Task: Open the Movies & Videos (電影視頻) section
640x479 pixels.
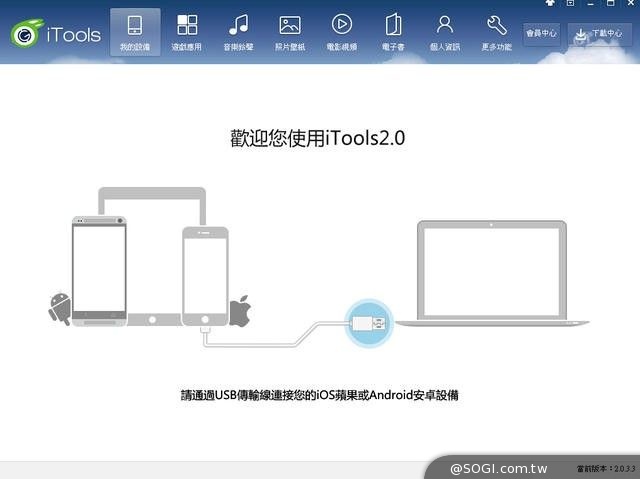Action: 342,32
